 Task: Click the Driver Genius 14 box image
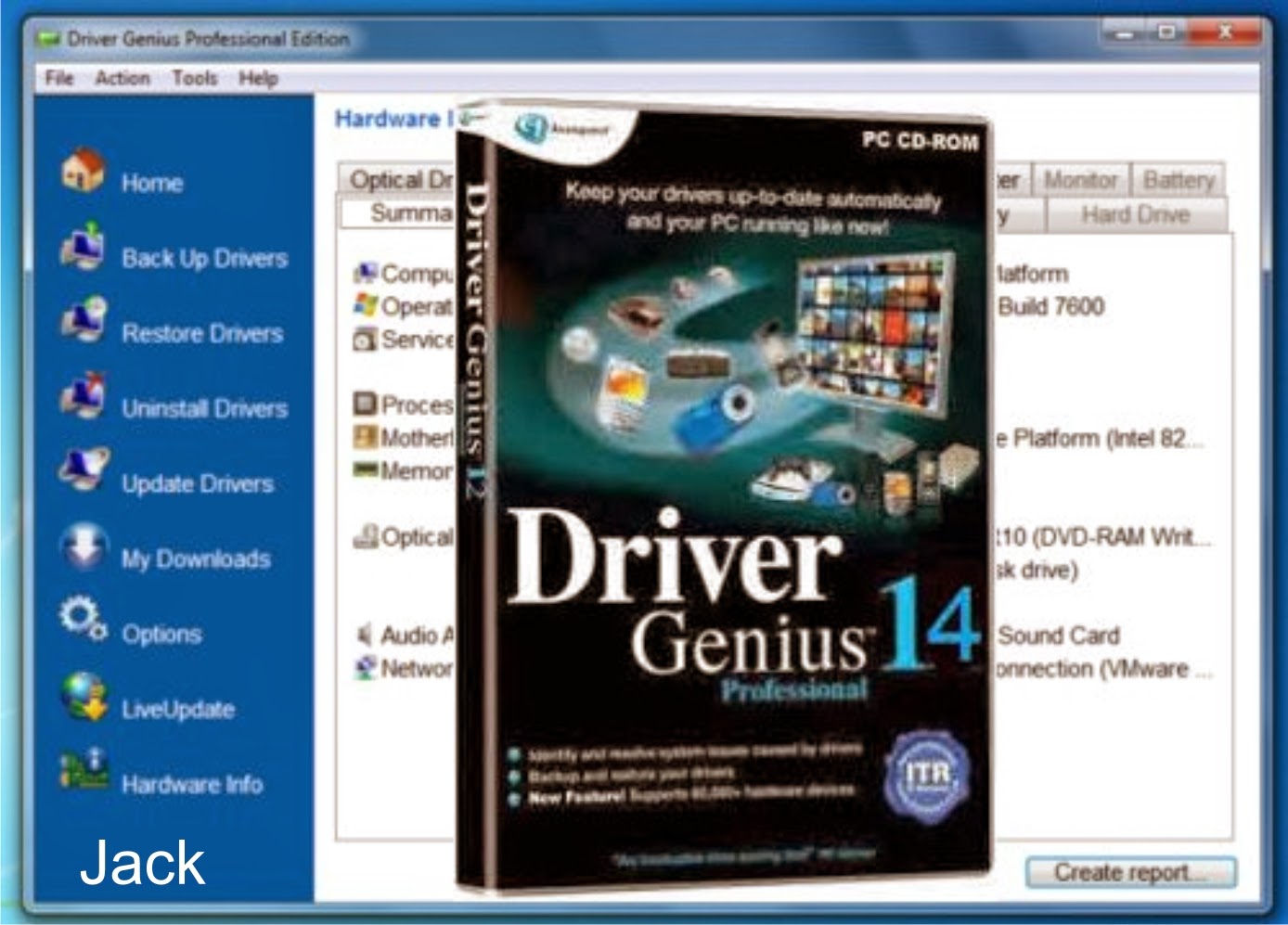tap(725, 498)
